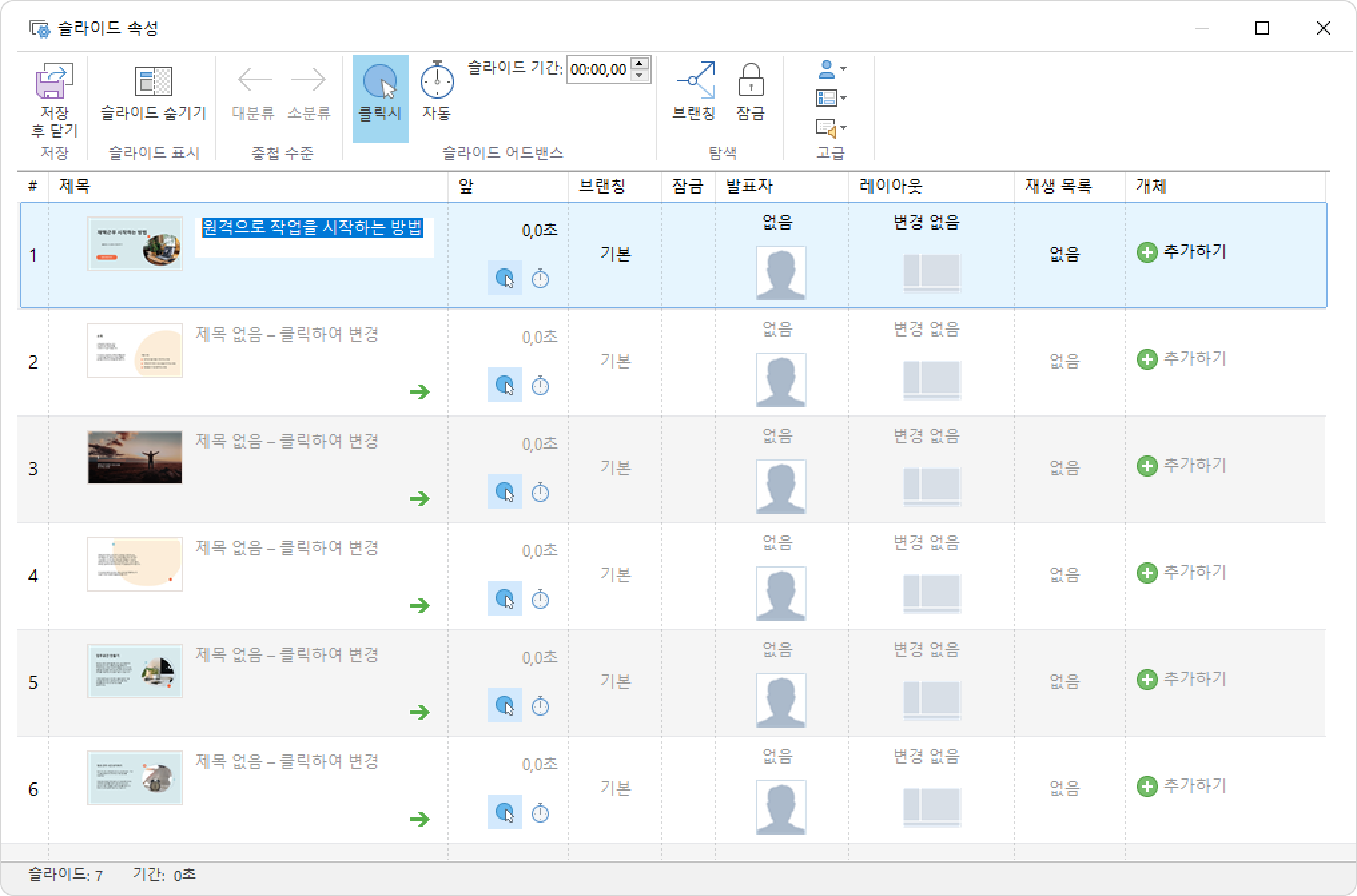The height and width of the screenshot is (896, 1357).
Task: Enable on-click advance for slide 5
Action: pos(505,706)
